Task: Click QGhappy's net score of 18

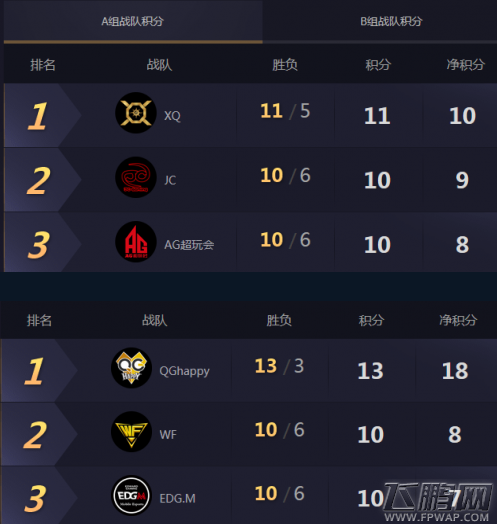Action: [455, 371]
